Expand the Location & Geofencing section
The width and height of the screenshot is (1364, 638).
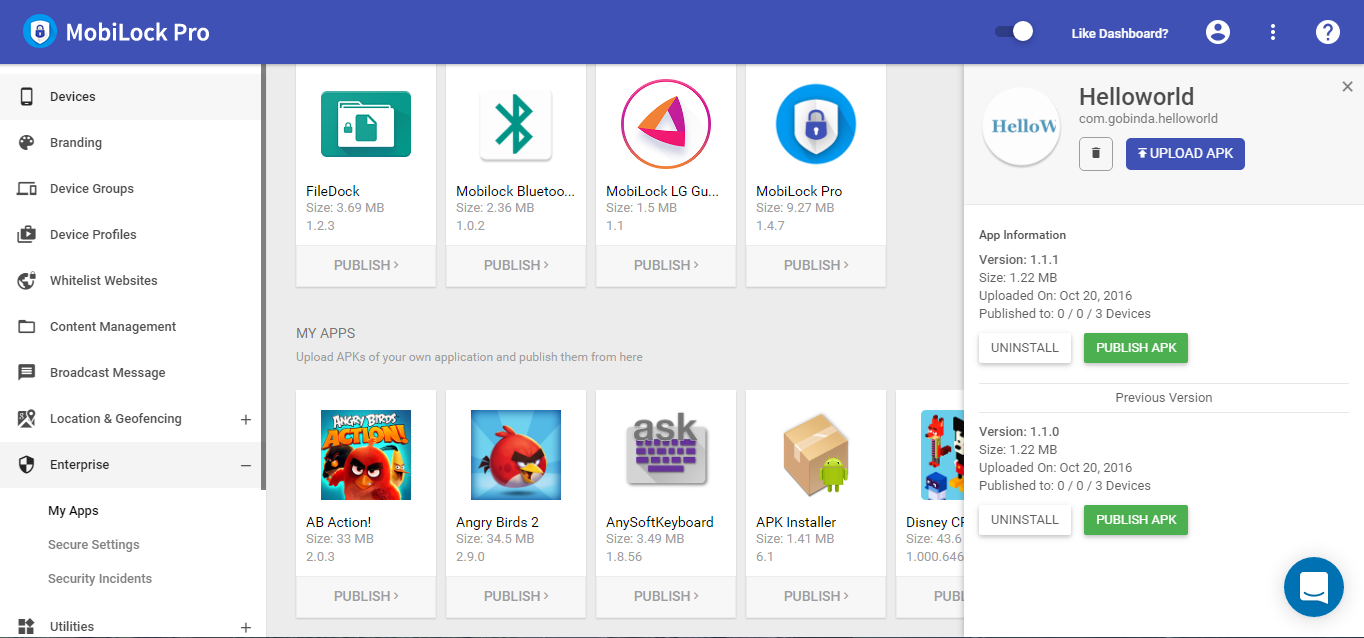(246, 419)
